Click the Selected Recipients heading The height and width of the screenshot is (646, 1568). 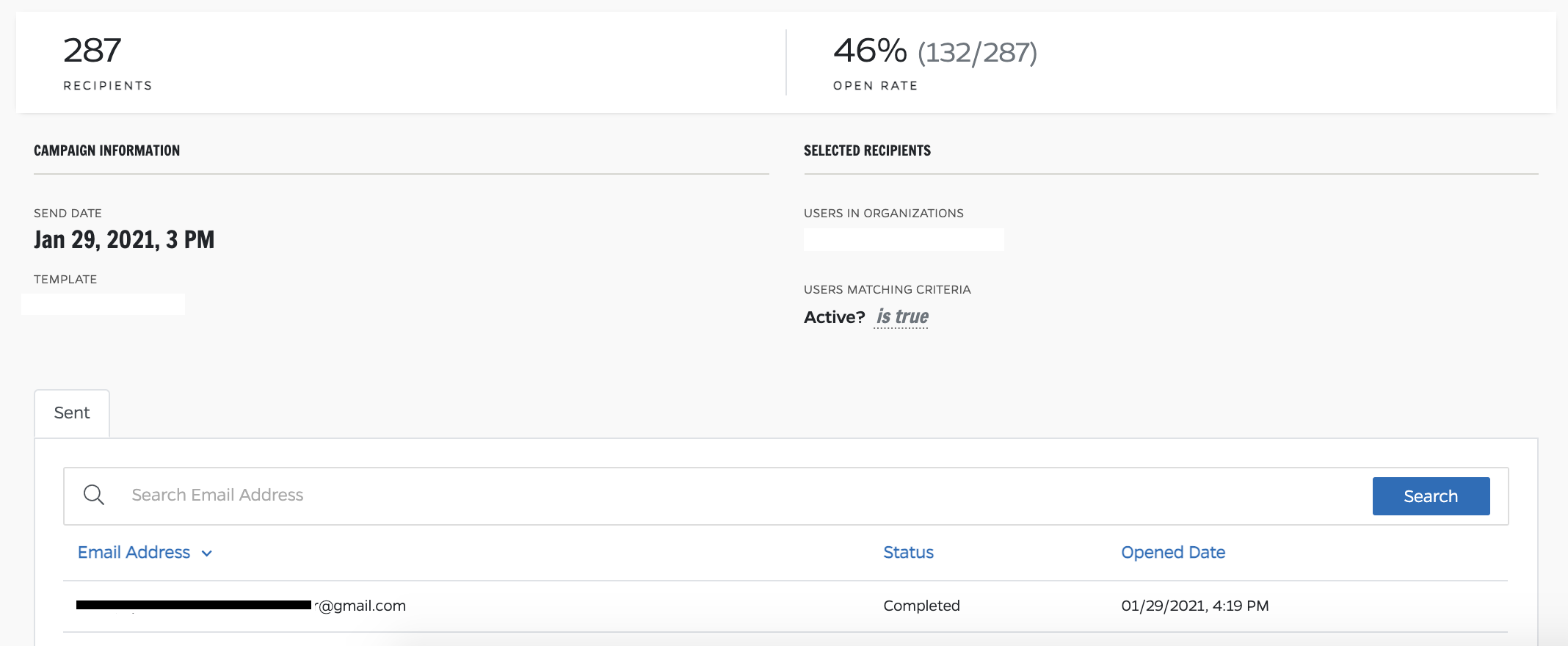(x=867, y=150)
